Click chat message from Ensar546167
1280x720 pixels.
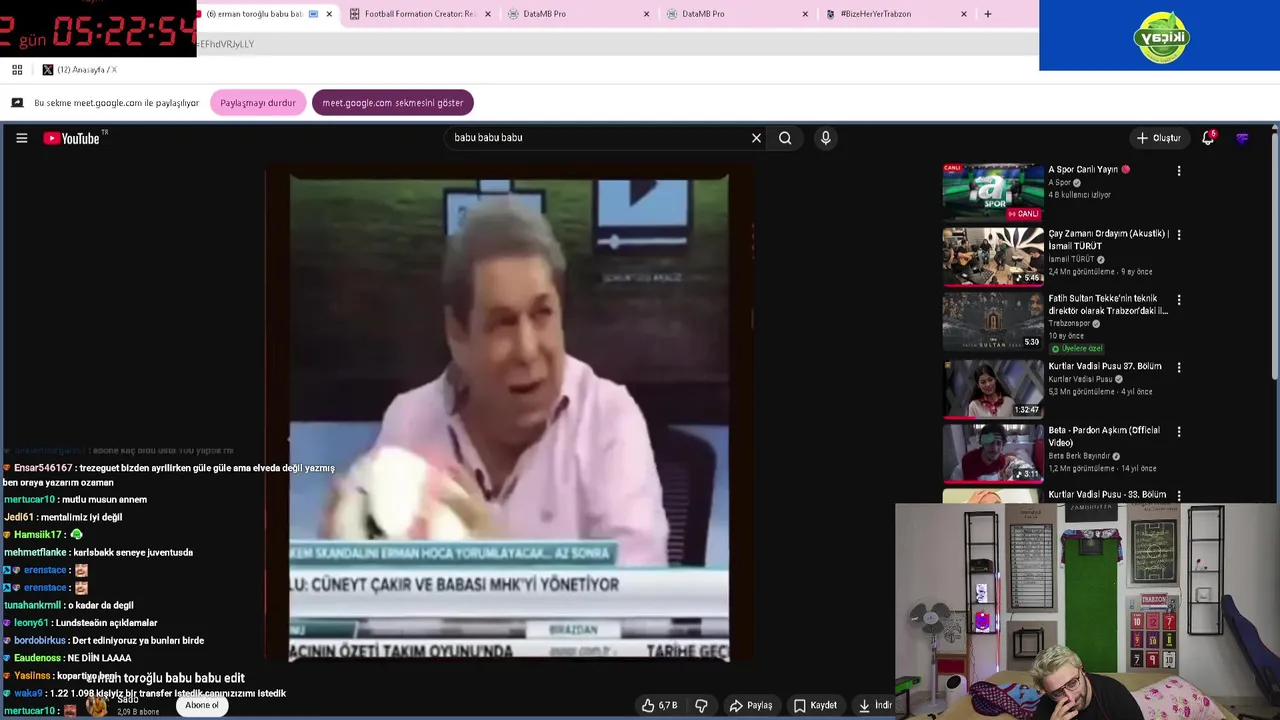169,475
